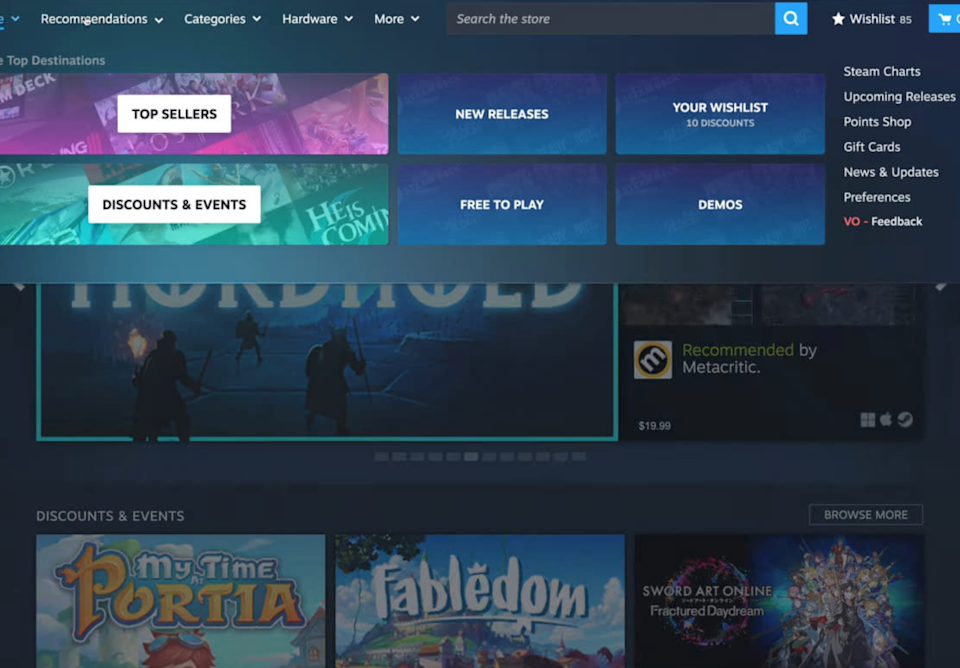Select the Apple platform icon near the price

886,420
